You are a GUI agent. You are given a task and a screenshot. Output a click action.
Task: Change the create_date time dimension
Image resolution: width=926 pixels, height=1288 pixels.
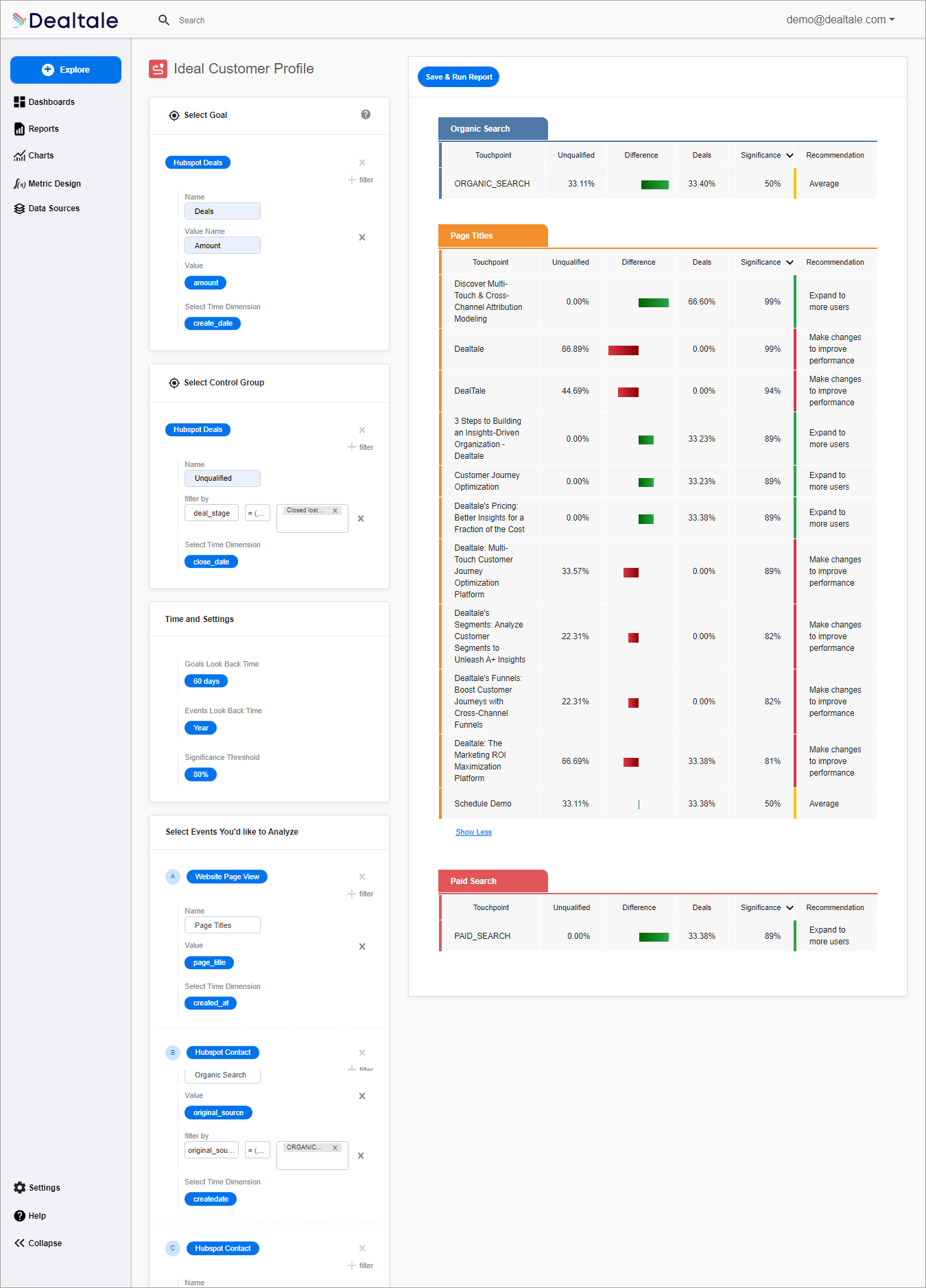tap(213, 323)
